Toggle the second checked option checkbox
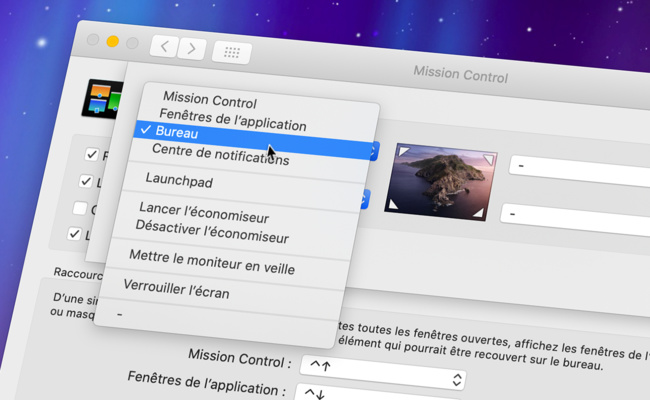Image resolution: width=650 pixels, height=400 pixels. pyautogui.click(x=86, y=181)
